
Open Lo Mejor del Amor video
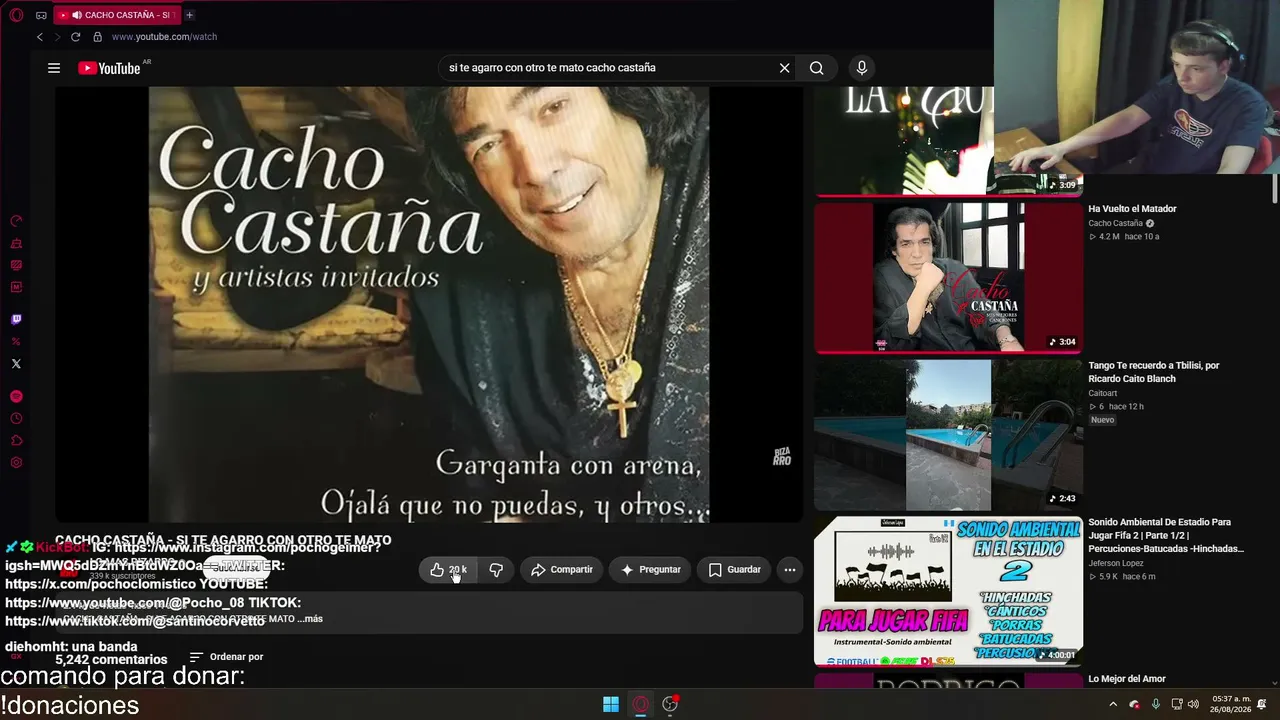click(1127, 679)
